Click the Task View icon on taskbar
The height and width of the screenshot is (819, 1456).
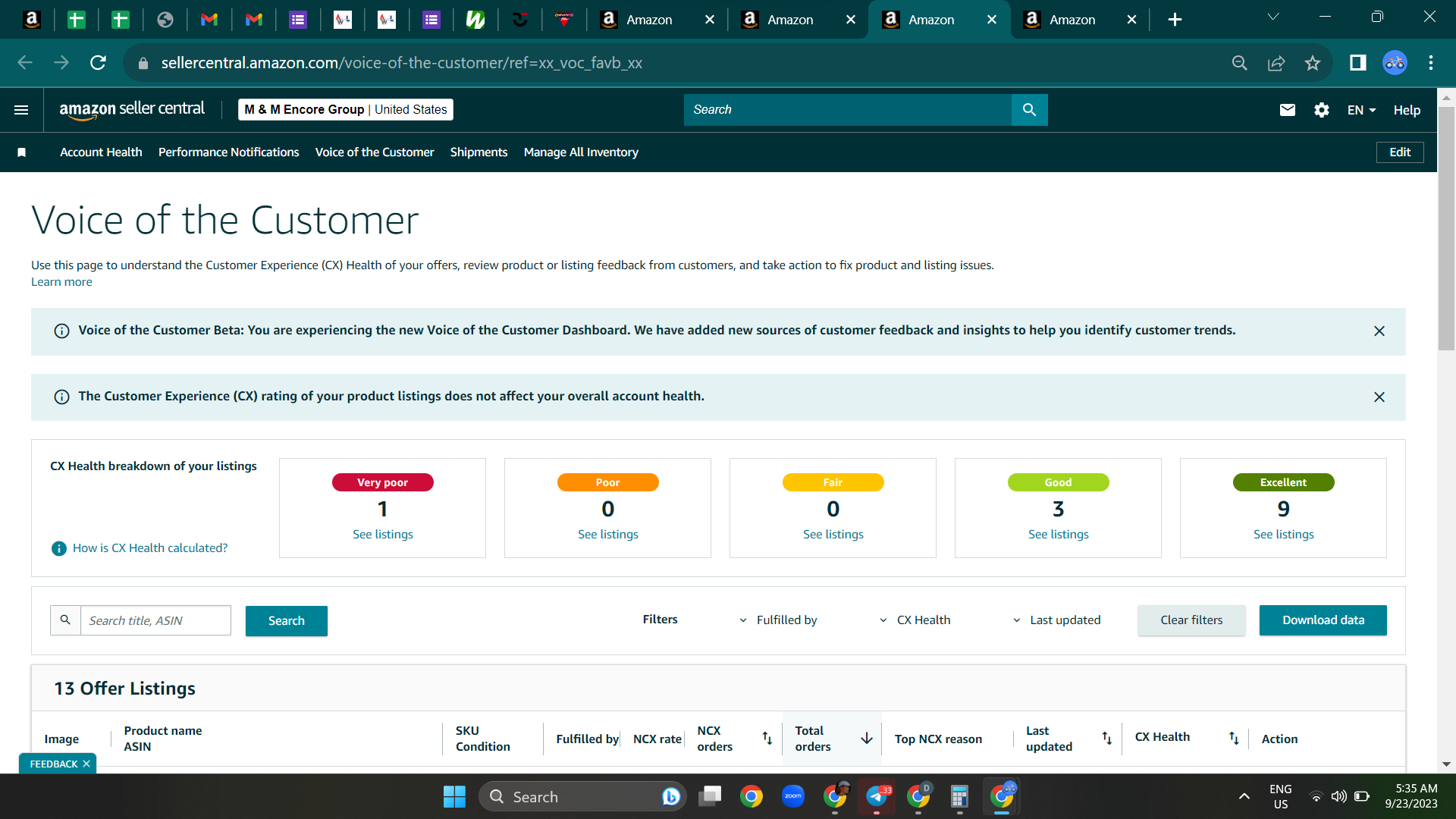pos(711,796)
